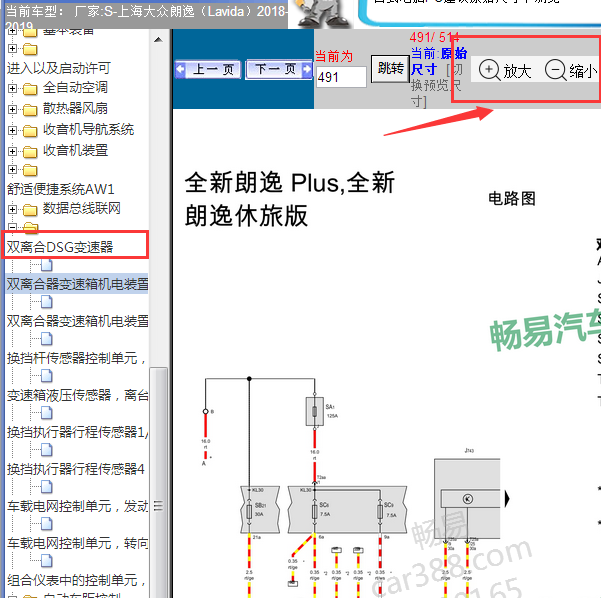Click the SA1 125A fuse in the diagram
The image size is (601, 598).
(x=315, y=411)
